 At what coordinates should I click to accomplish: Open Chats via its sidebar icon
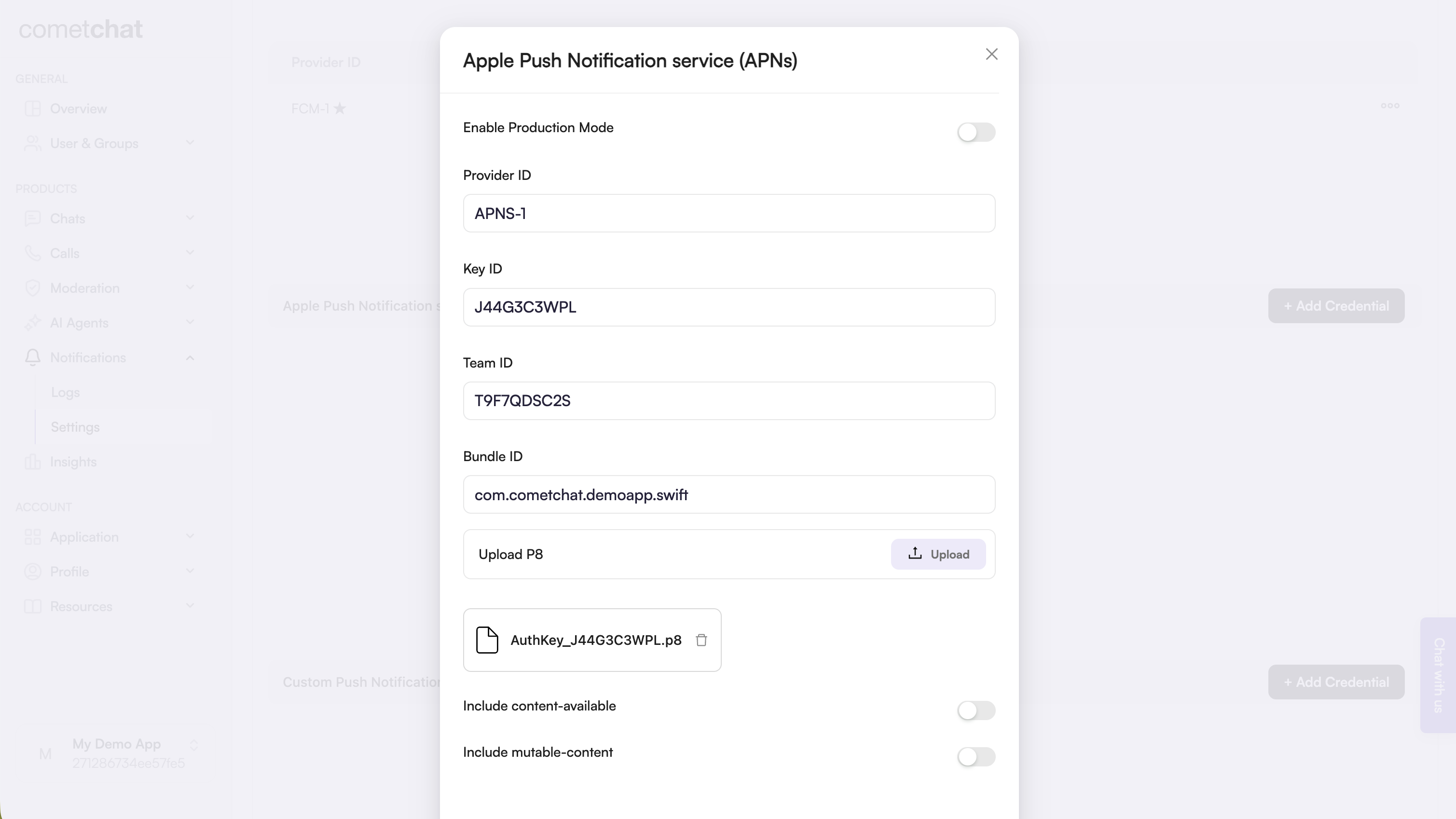point(33,218)
